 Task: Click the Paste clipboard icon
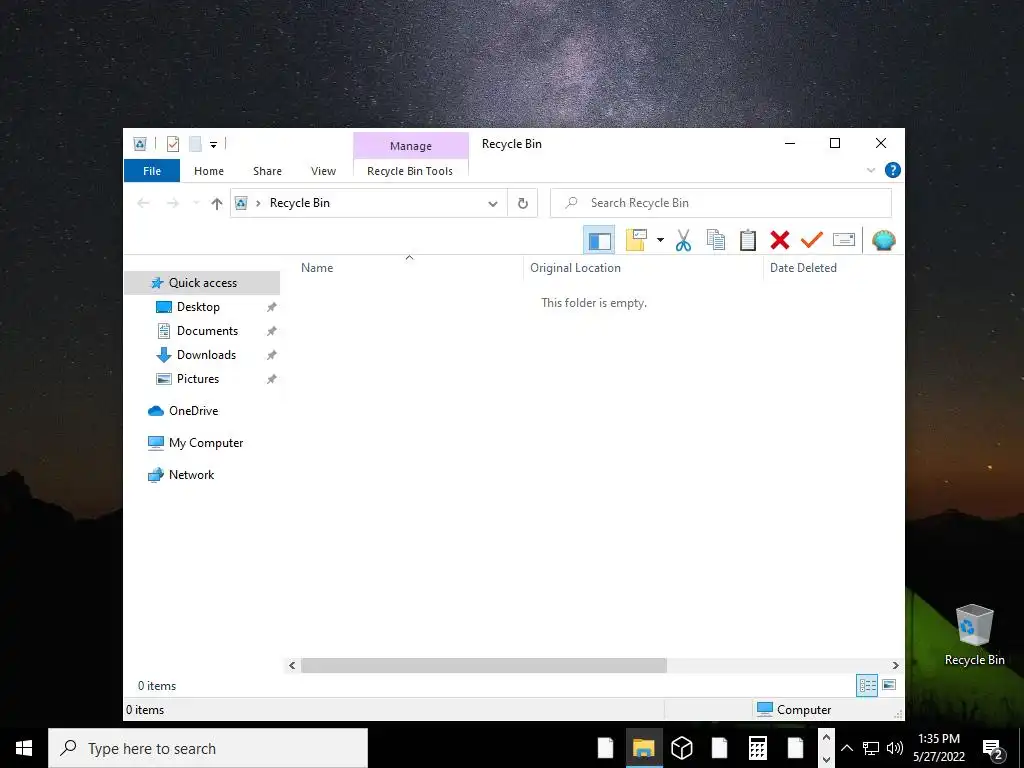coord(748,240)
